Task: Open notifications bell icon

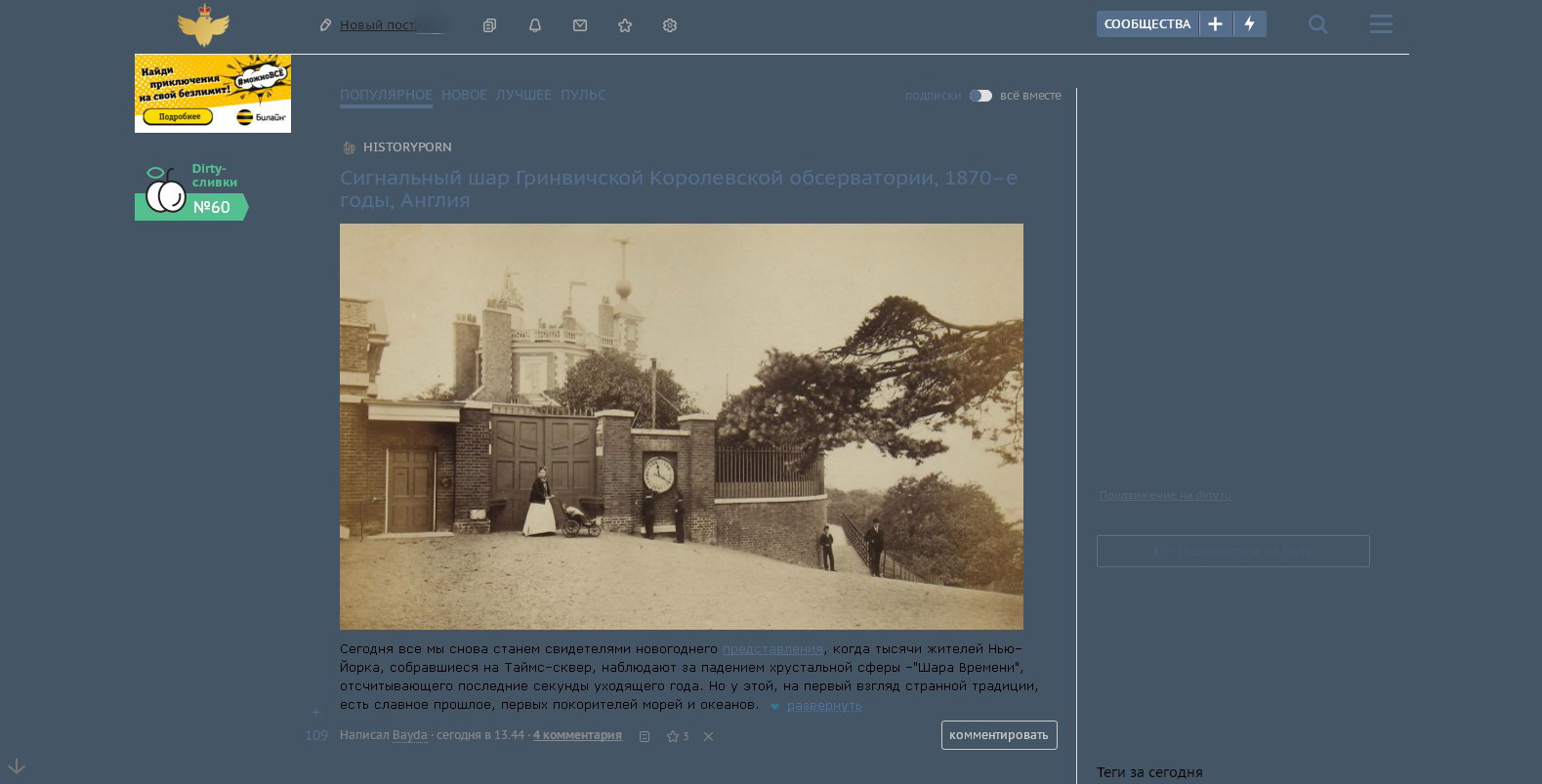Action: coord(535,25)
